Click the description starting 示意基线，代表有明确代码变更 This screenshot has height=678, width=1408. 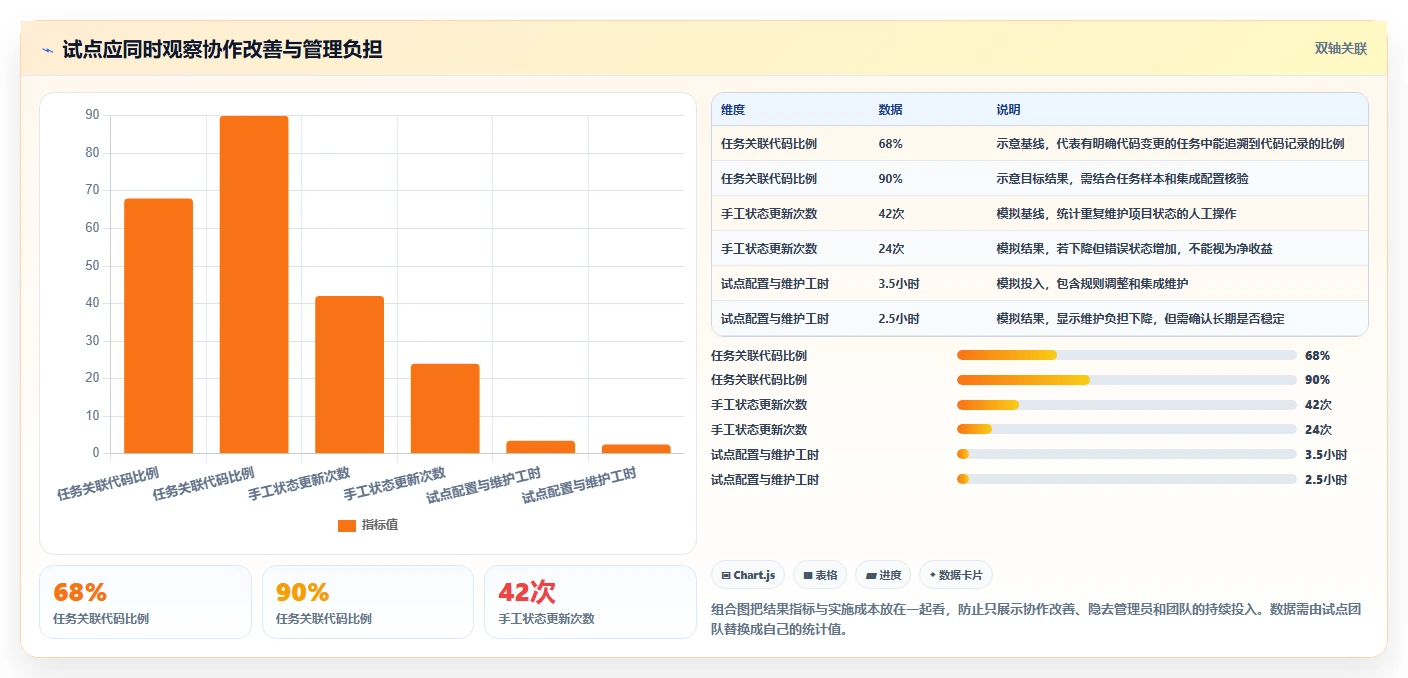1170,144
